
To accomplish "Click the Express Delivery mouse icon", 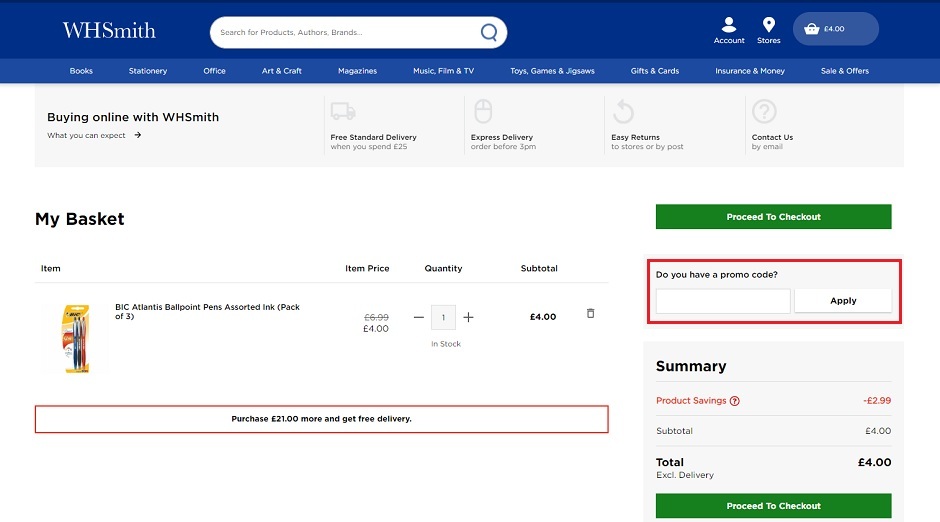I will pos(483,111).
